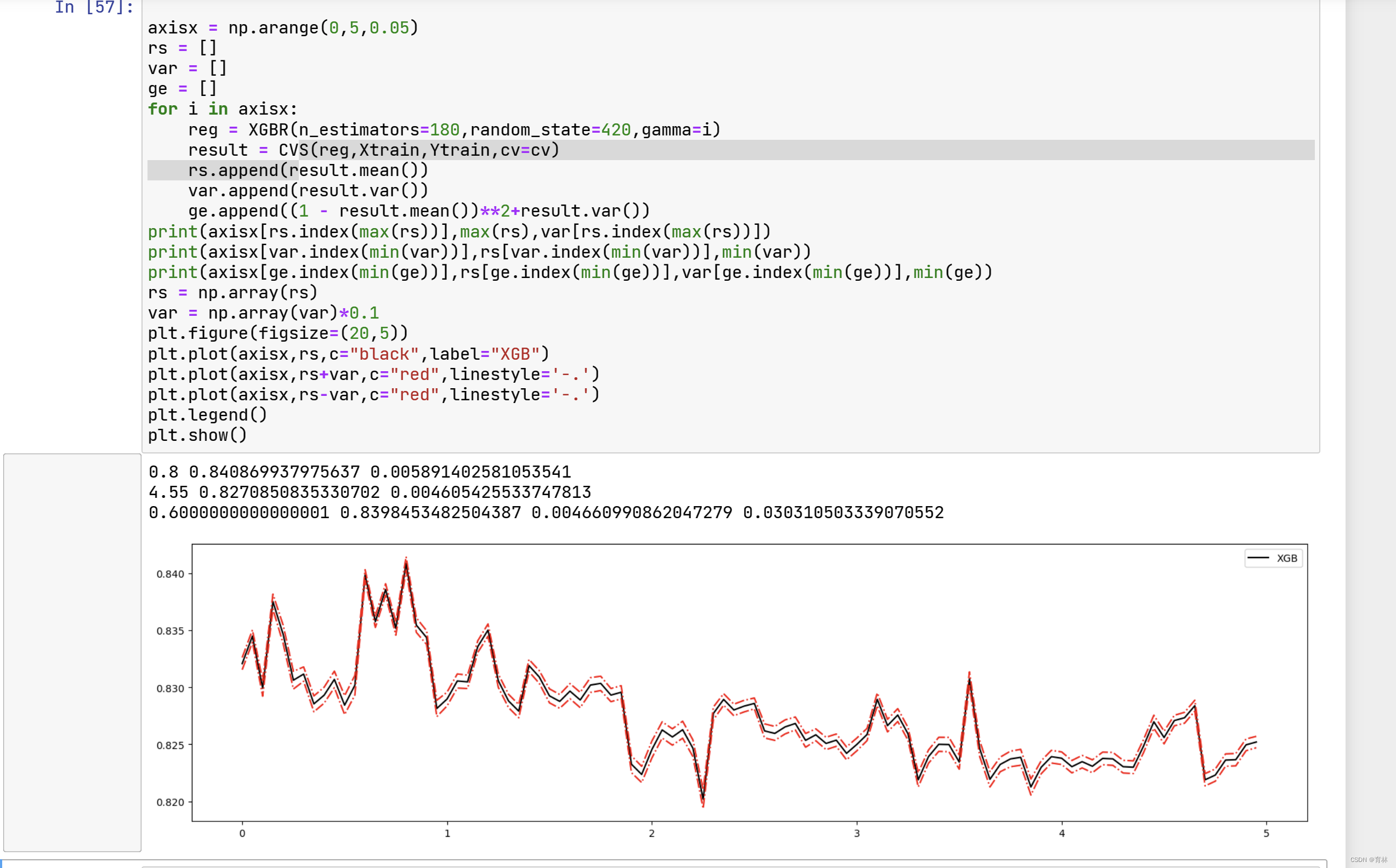Viewport: 1396px width, 868px height.
Task: Click the third print statement with min(ge)
Action: pos(570,272)
